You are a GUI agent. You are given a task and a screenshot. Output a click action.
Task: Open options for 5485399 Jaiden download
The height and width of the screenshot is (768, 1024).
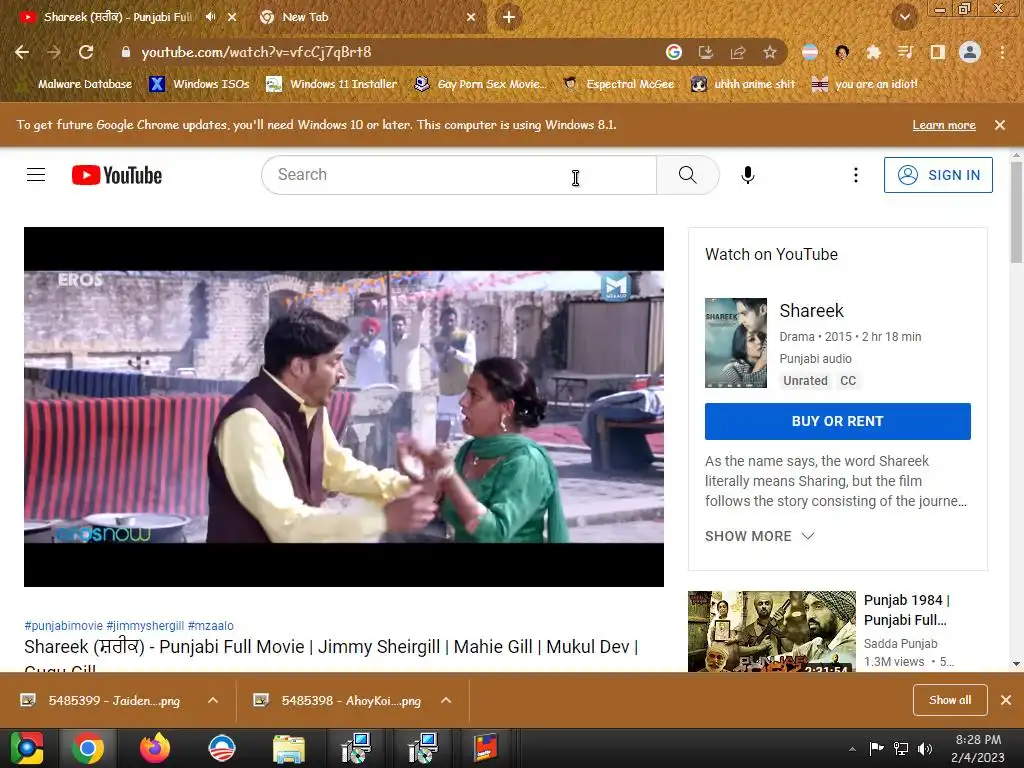[x=213, y=700]
